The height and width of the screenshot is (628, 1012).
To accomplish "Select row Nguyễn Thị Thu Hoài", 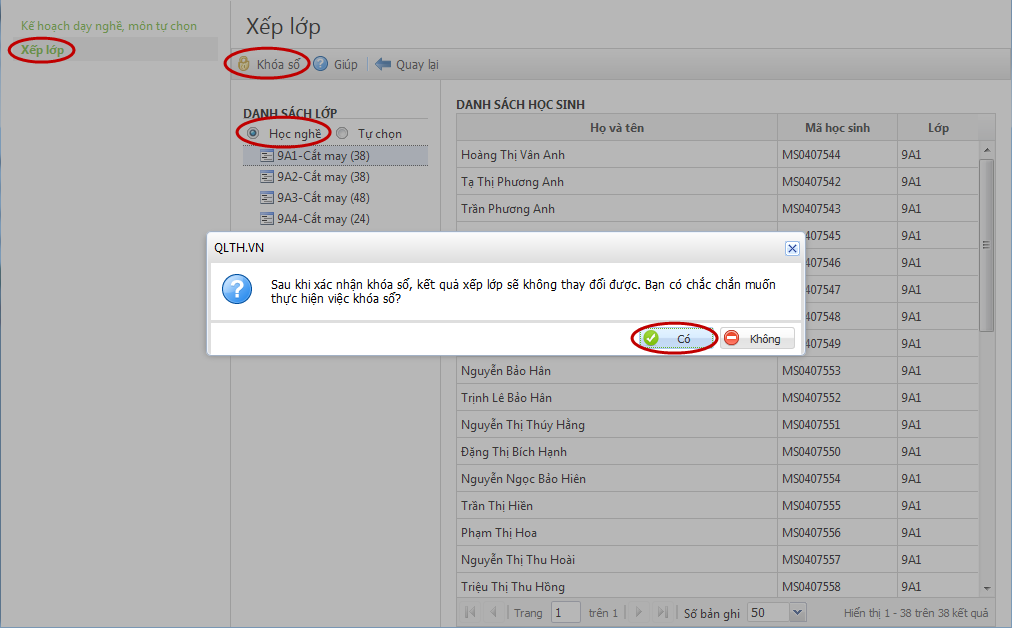I will pos(718,560).
